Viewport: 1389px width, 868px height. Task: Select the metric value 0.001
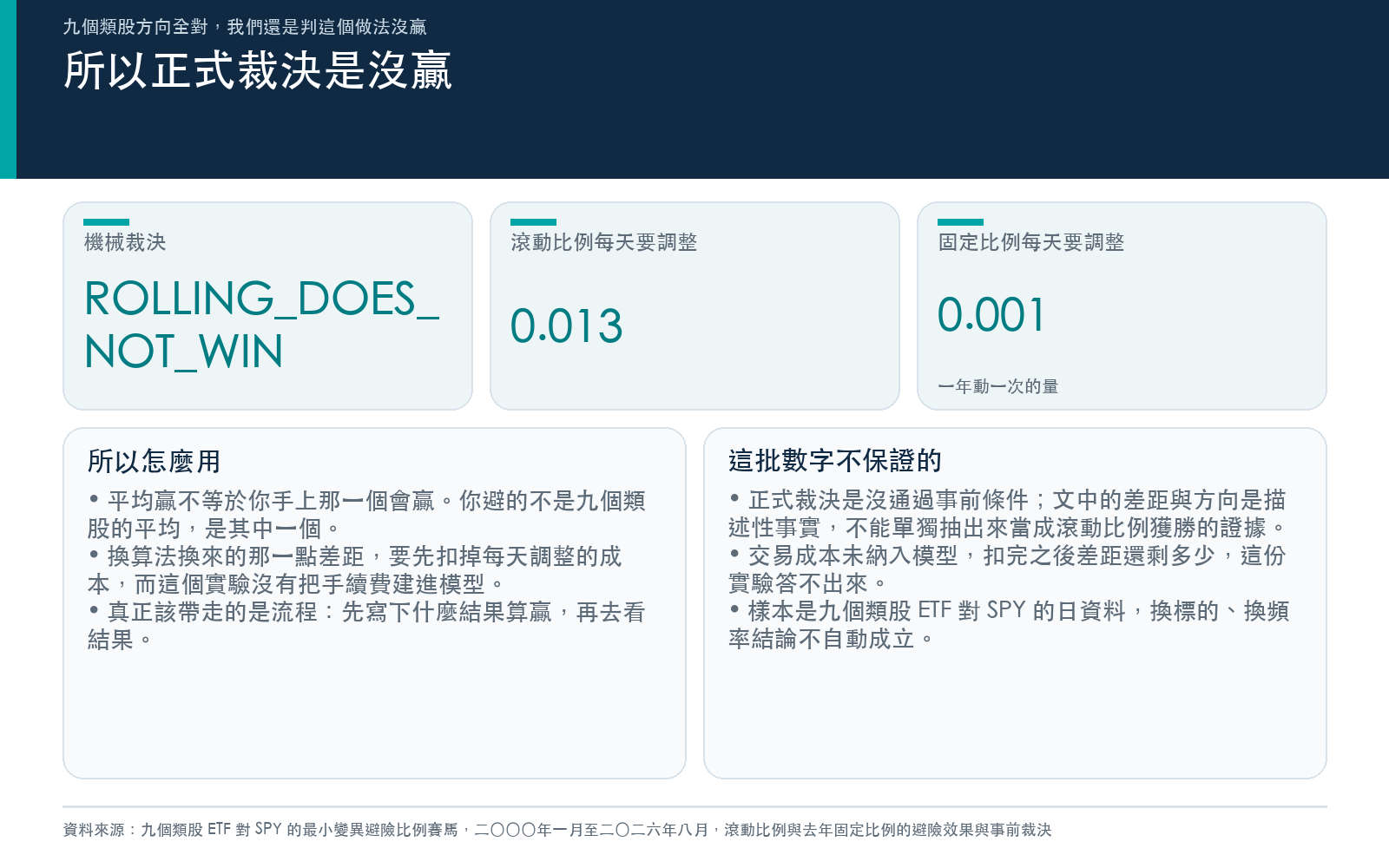tap(992, 315)
